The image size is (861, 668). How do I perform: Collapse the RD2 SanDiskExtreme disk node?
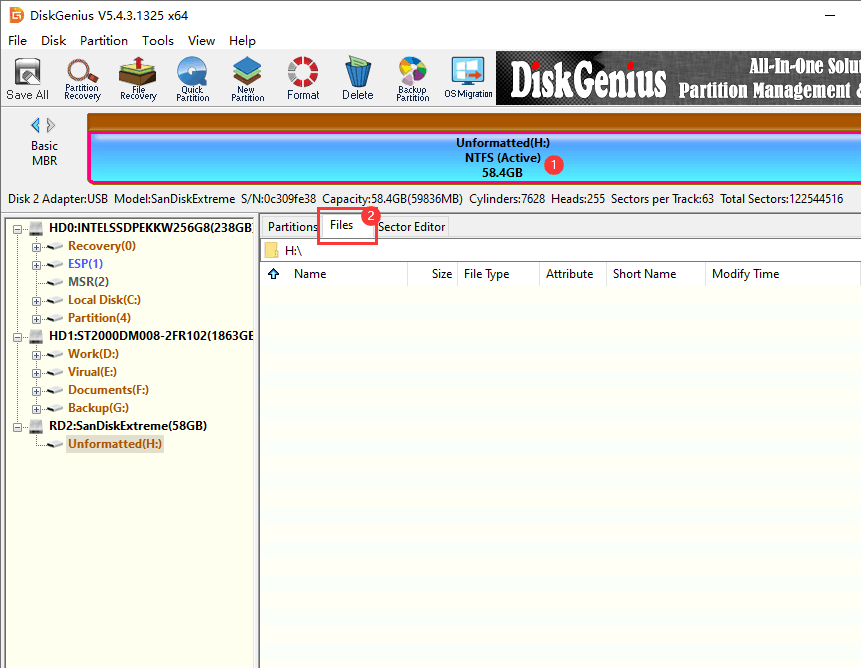(19, 426)
